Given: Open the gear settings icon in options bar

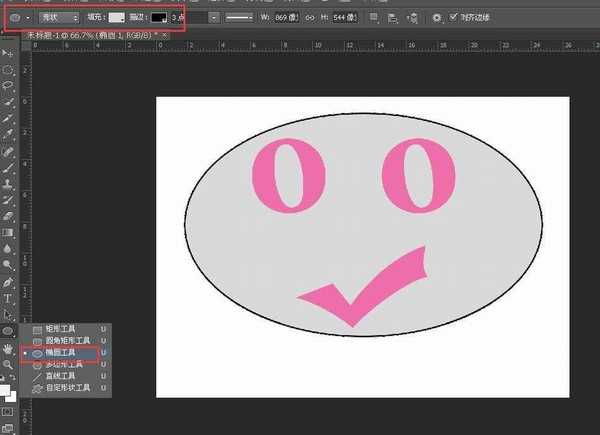Looking at the screenshot, I should pos(436,18).
